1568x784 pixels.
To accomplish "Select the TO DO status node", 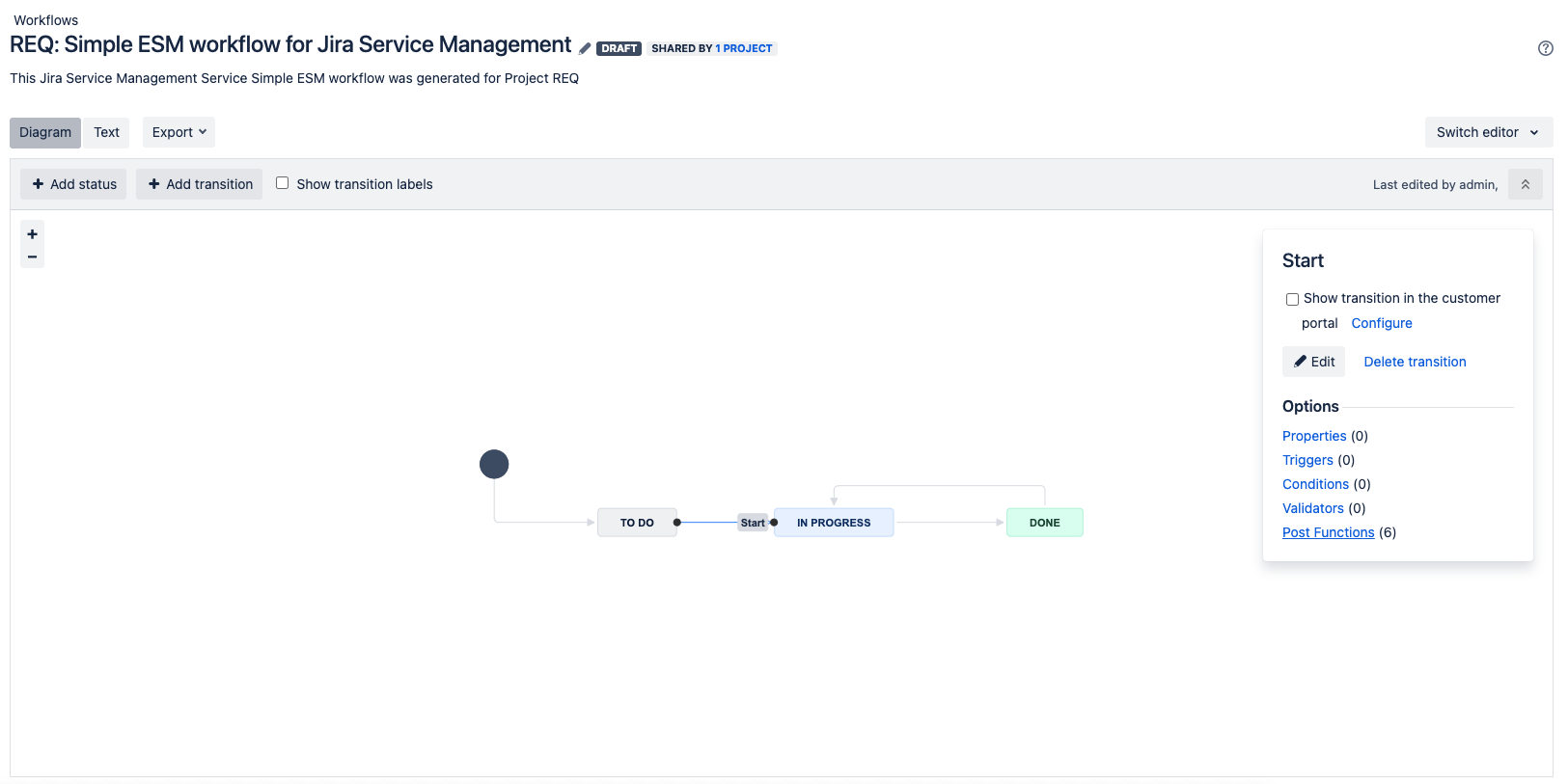I will pyautogui.click(x=637, y=523).
